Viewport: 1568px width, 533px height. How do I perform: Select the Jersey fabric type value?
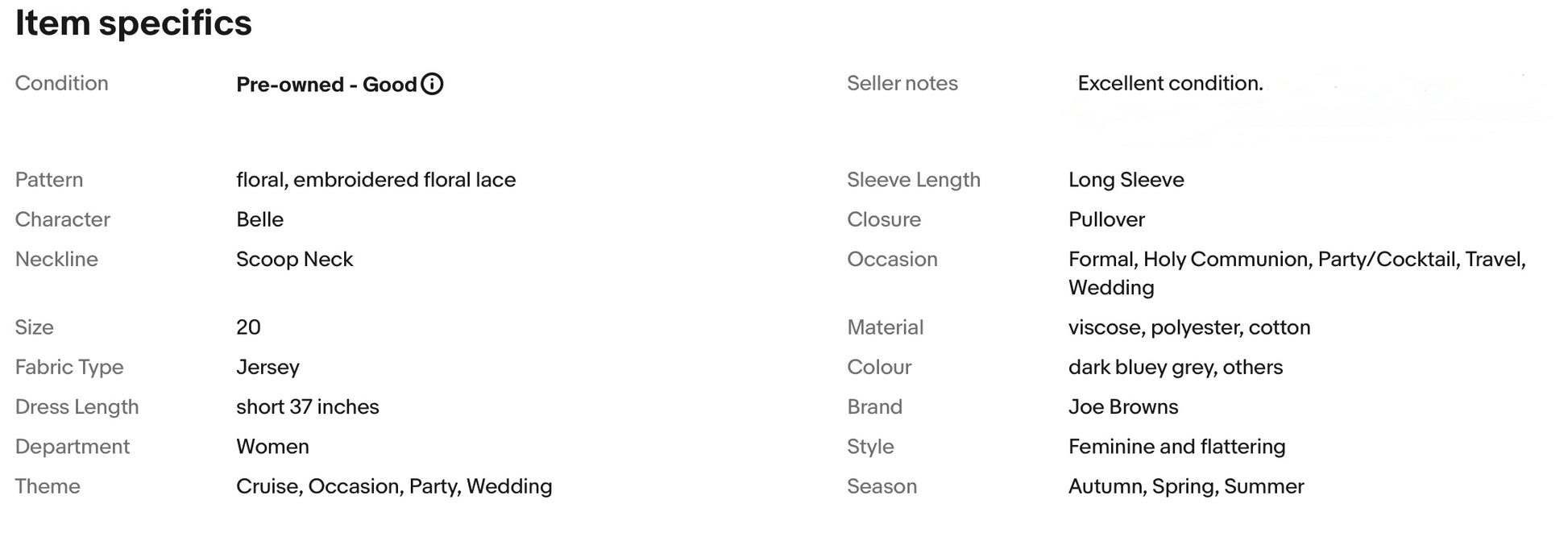tap(268, 367)
